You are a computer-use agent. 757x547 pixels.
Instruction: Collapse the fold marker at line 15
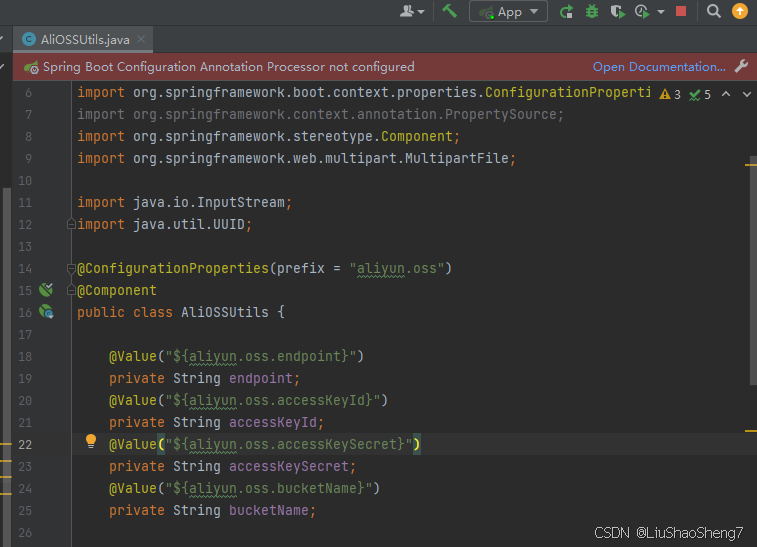point(71,290)
